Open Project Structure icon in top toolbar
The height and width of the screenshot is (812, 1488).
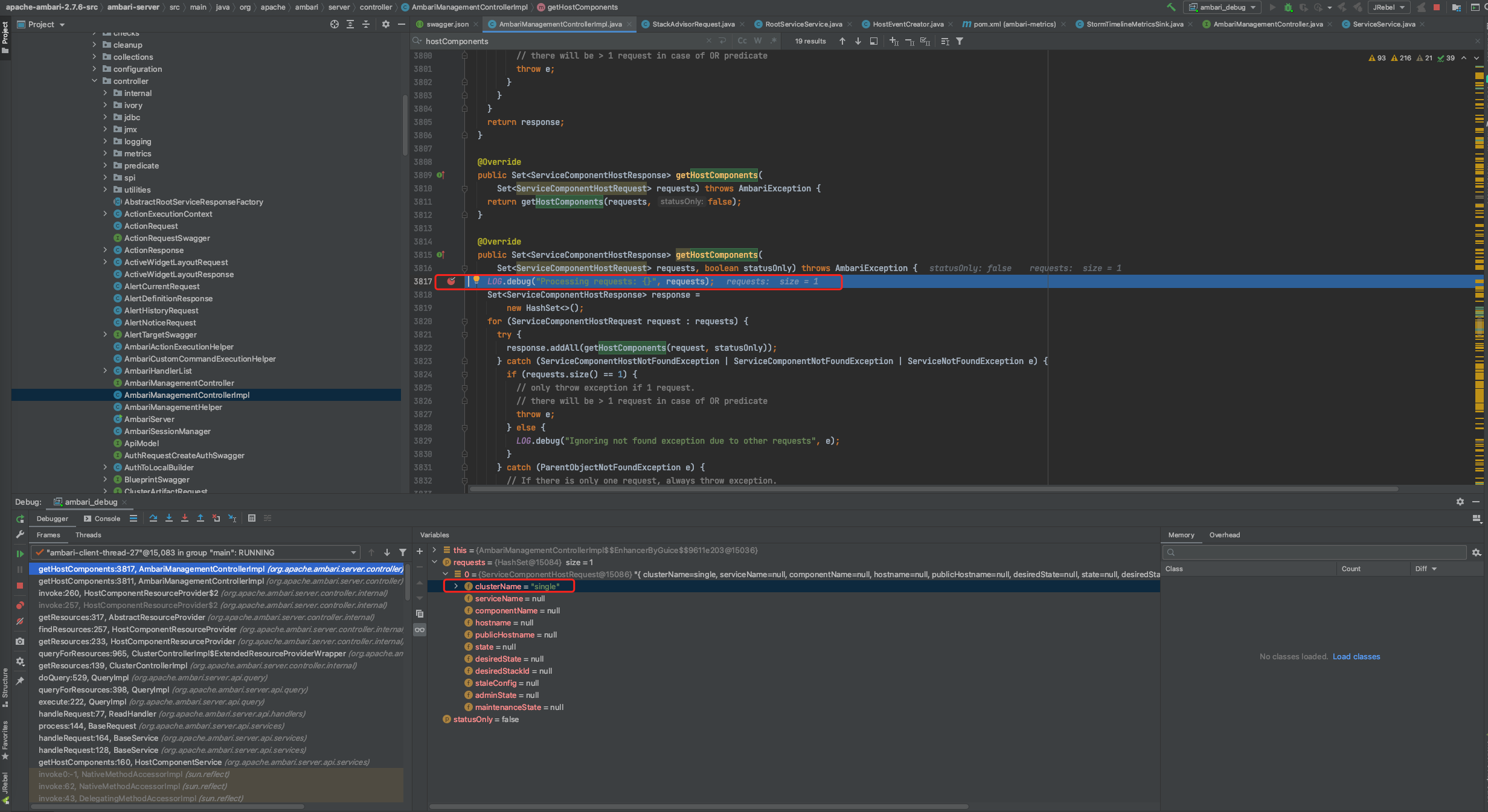pos(1456,7)
